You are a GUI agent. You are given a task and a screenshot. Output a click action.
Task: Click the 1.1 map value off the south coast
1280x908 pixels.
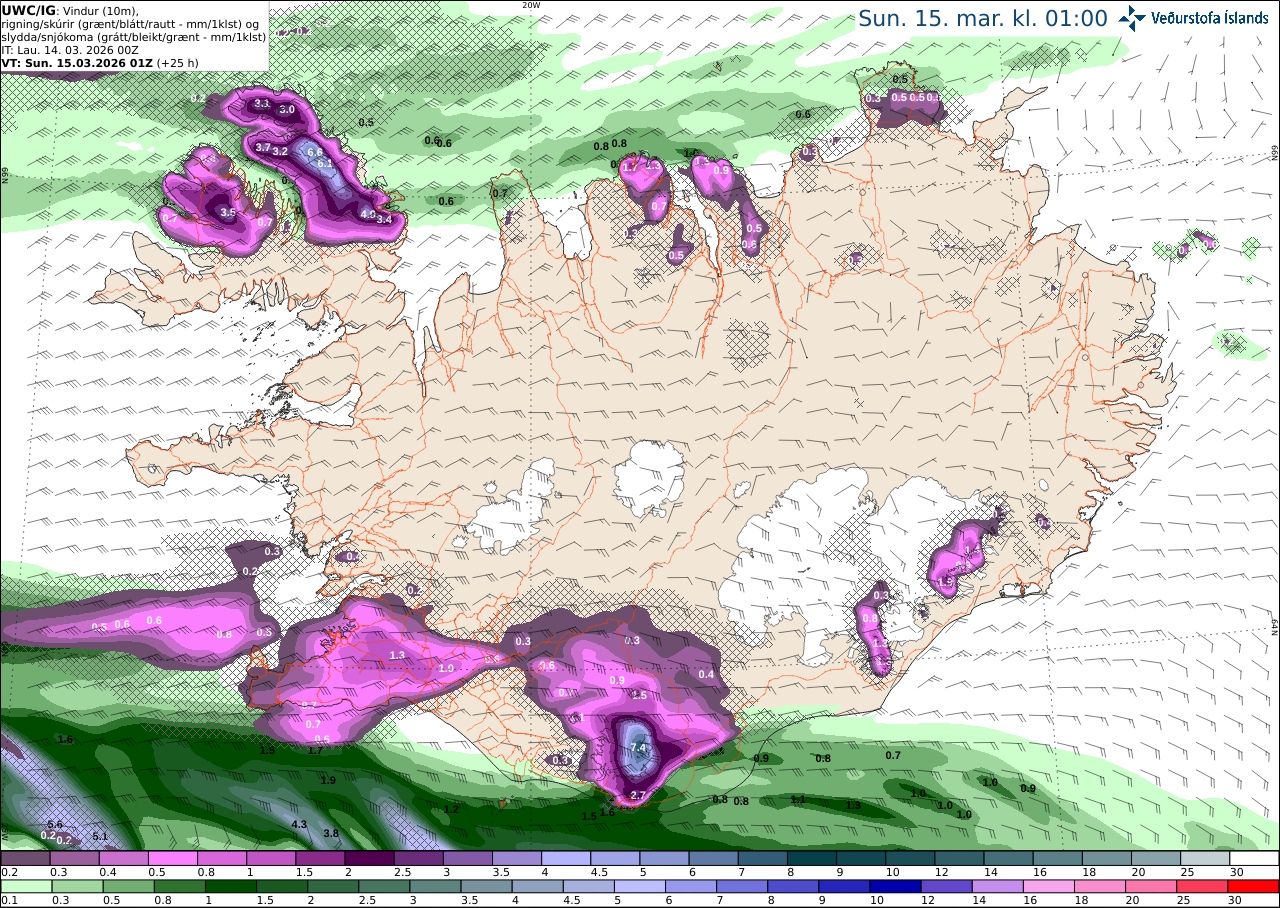[798, 799]
